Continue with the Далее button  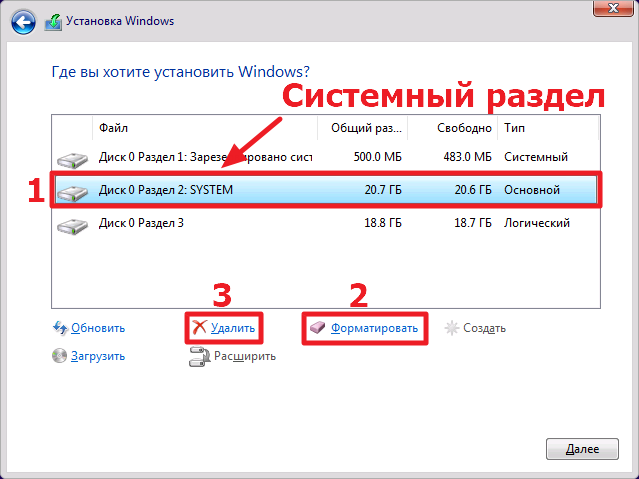(x=582, y=449)
